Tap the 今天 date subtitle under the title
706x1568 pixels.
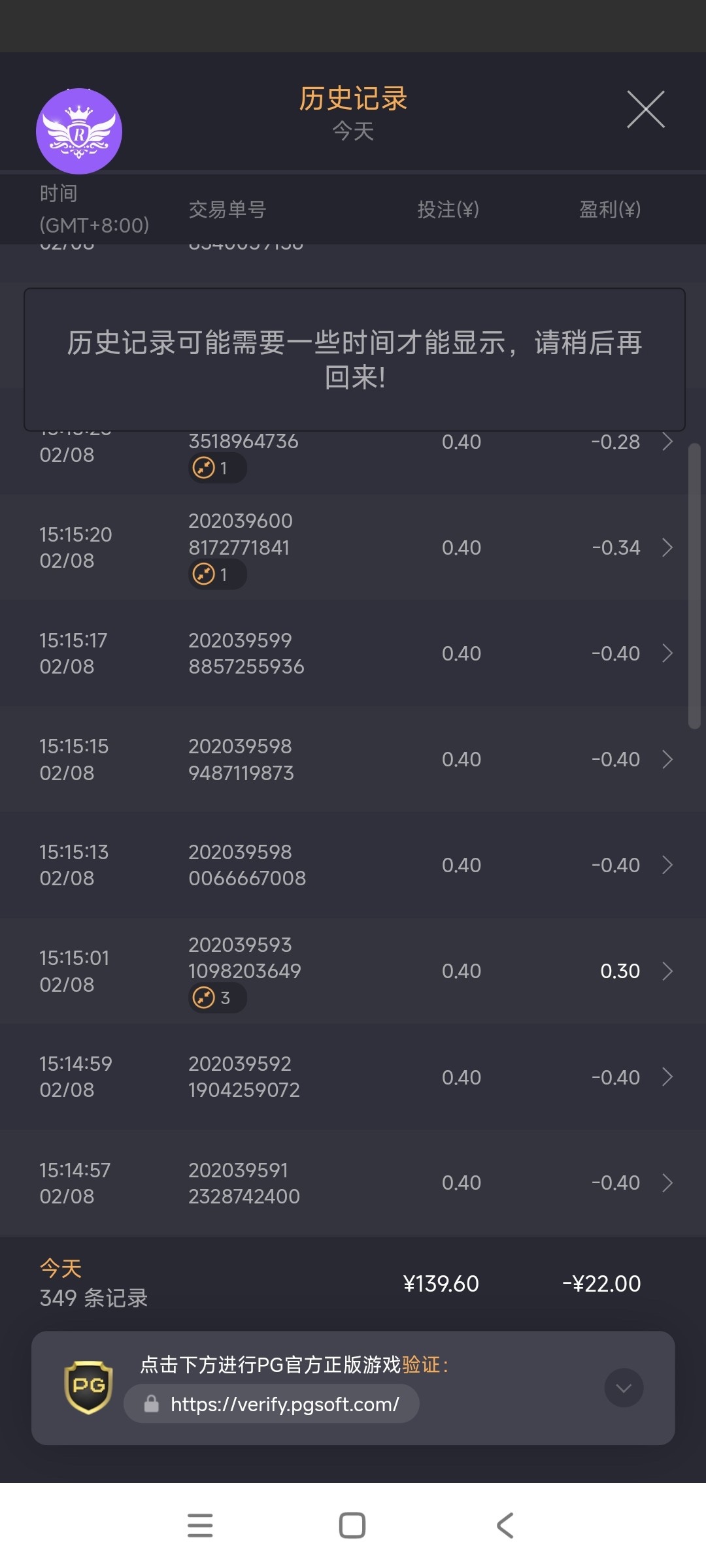pyautogui.click(x=353, y=131)
